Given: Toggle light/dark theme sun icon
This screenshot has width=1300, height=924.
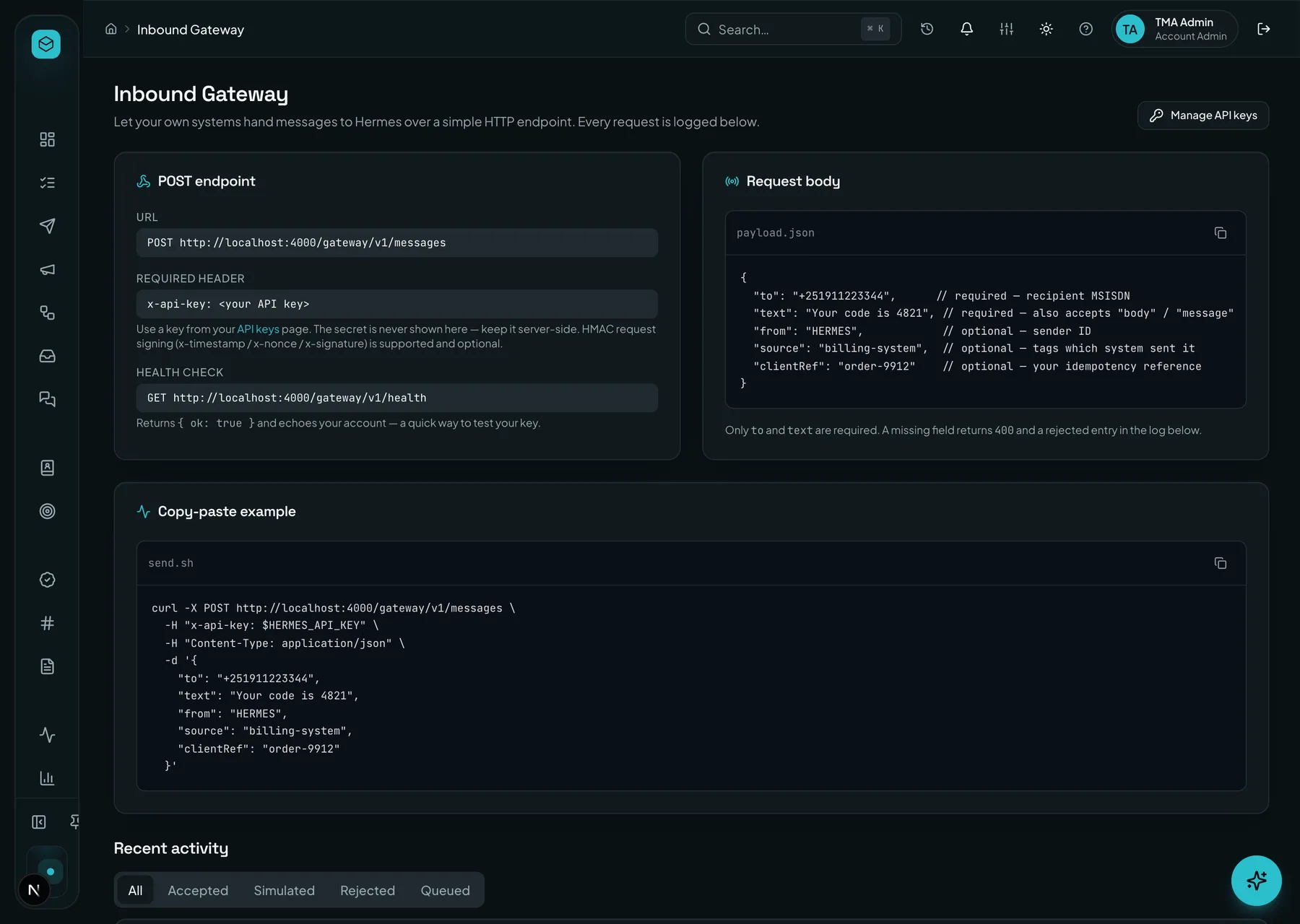Looking at the screenshot, I should point(1046,29).
